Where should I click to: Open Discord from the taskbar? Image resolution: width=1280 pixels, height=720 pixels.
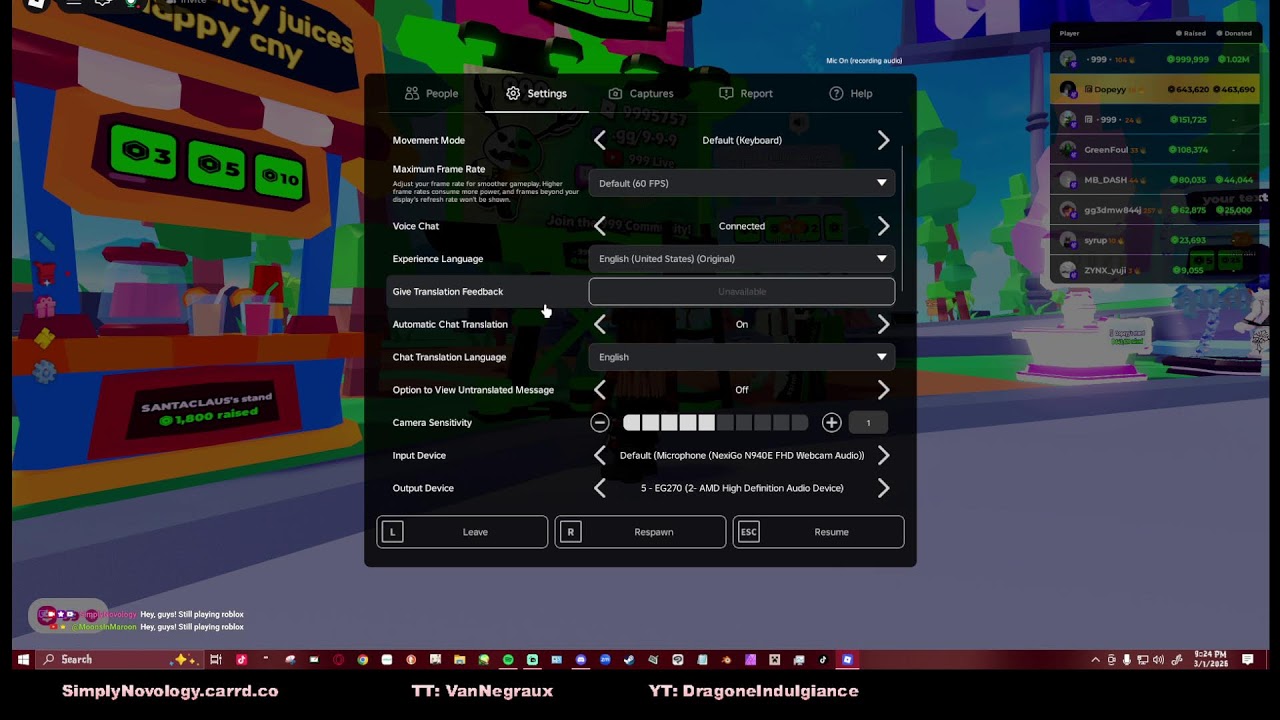pyautogui.click(x=581, y=660)
